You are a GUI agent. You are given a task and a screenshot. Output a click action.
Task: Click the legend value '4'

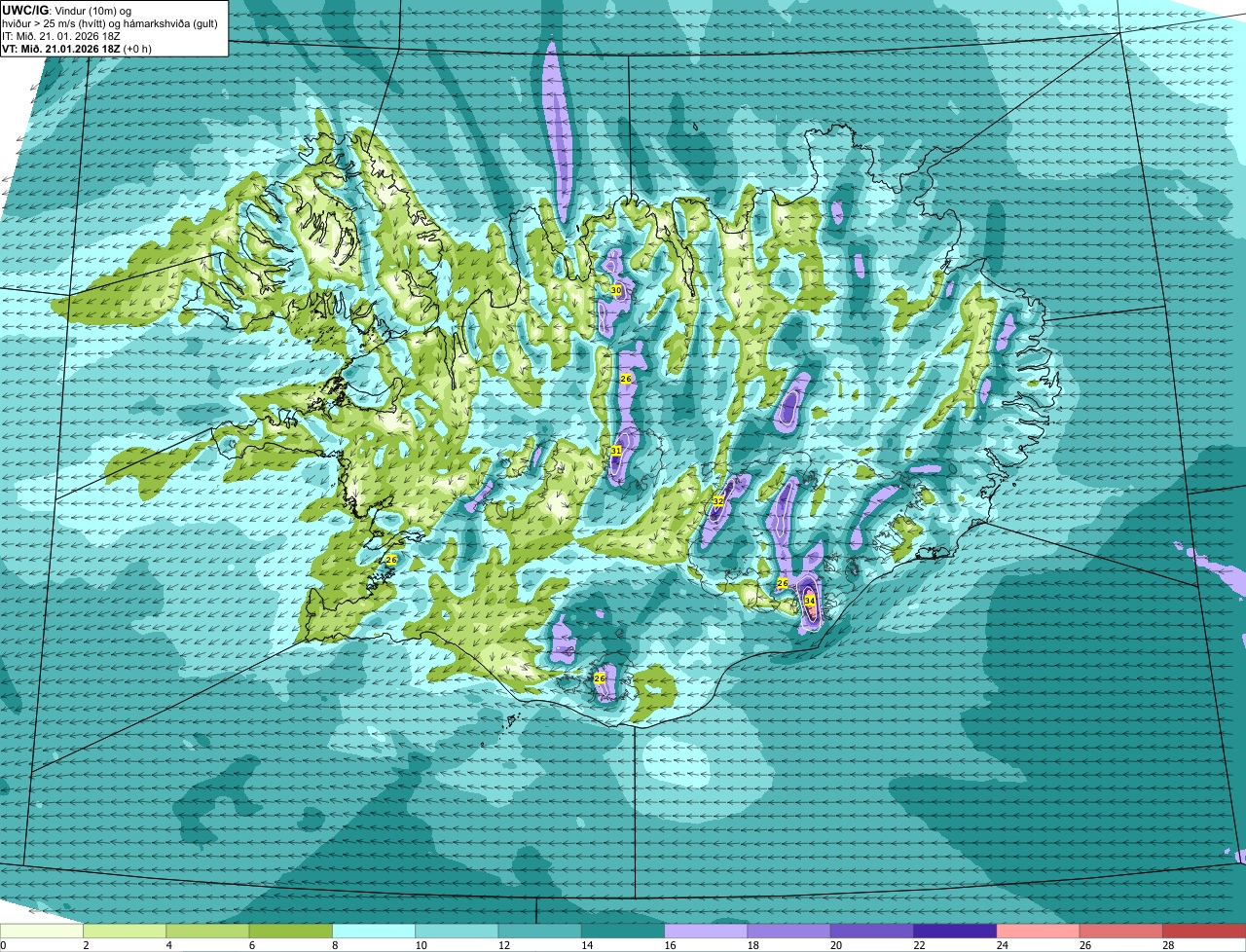tap(168, 946)
